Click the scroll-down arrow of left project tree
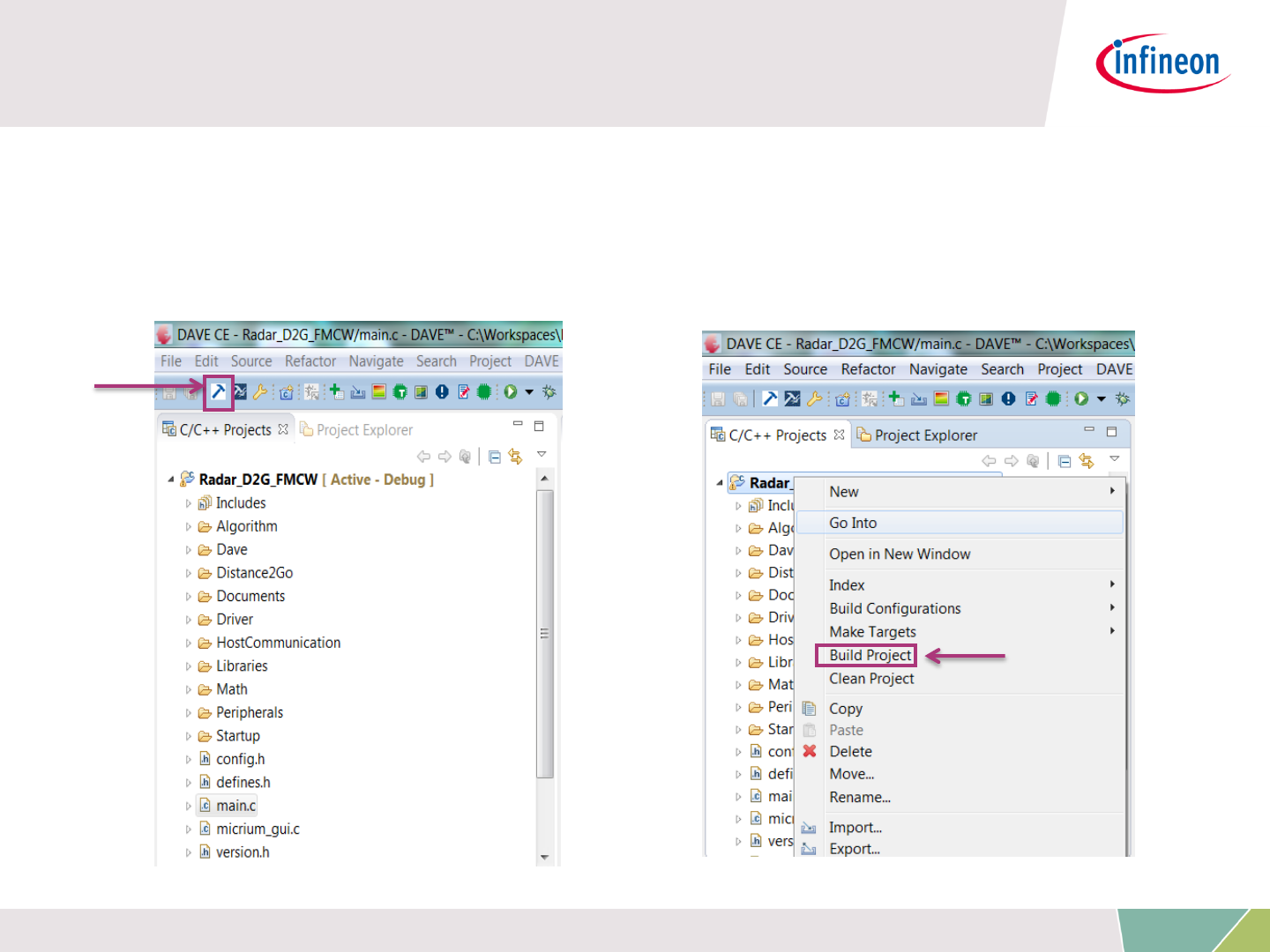This screenshot has width=1270, height=952. click(545, 857)
